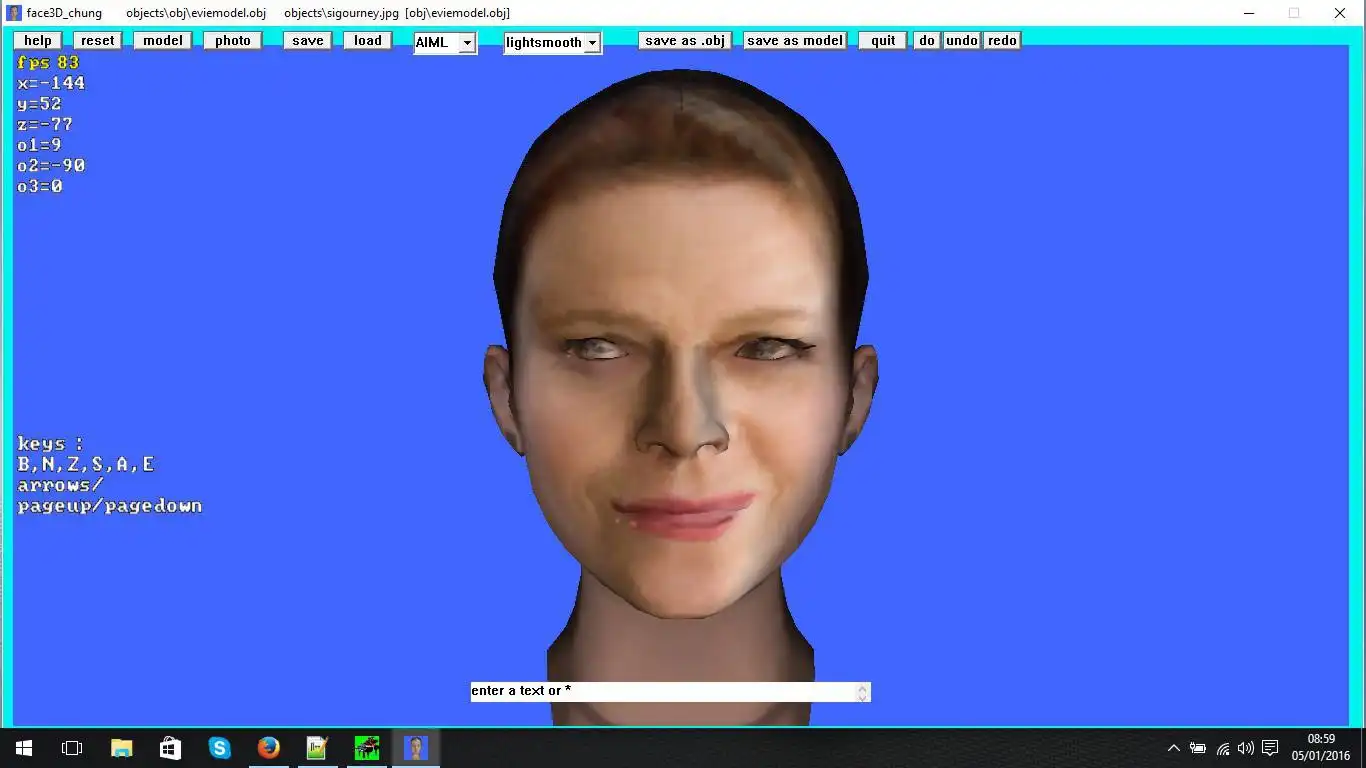Click the 'keys :' label
The height and width of the screenshot is (768, 1366).
[51, 443]
